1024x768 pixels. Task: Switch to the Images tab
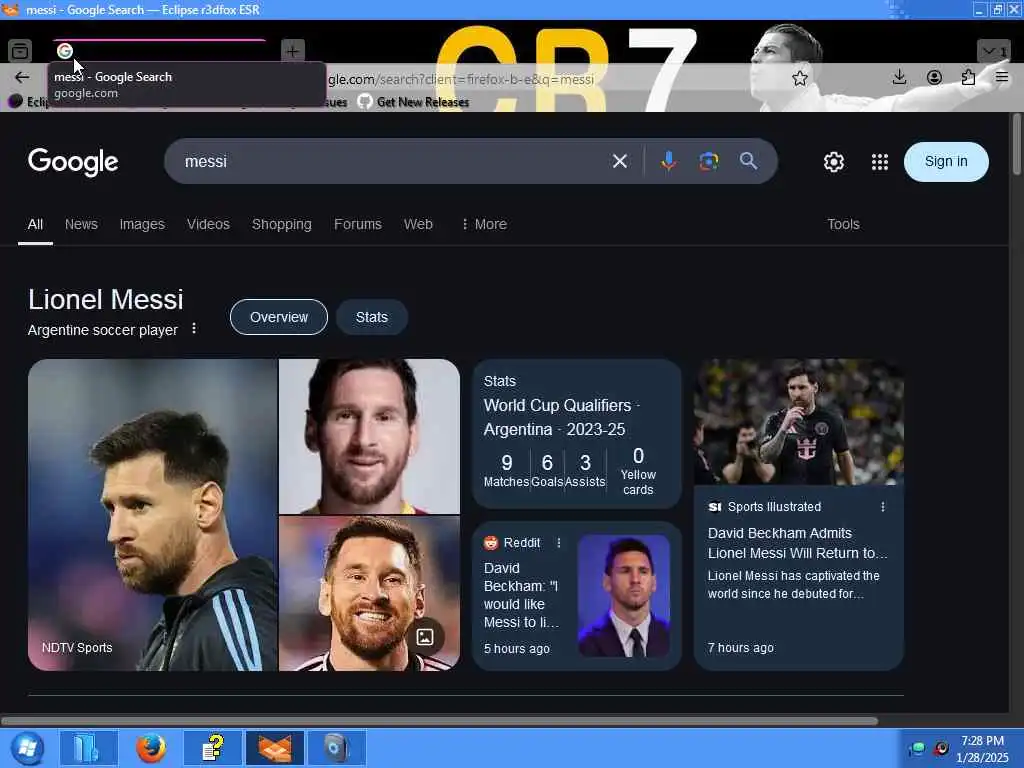click(142, 224)
